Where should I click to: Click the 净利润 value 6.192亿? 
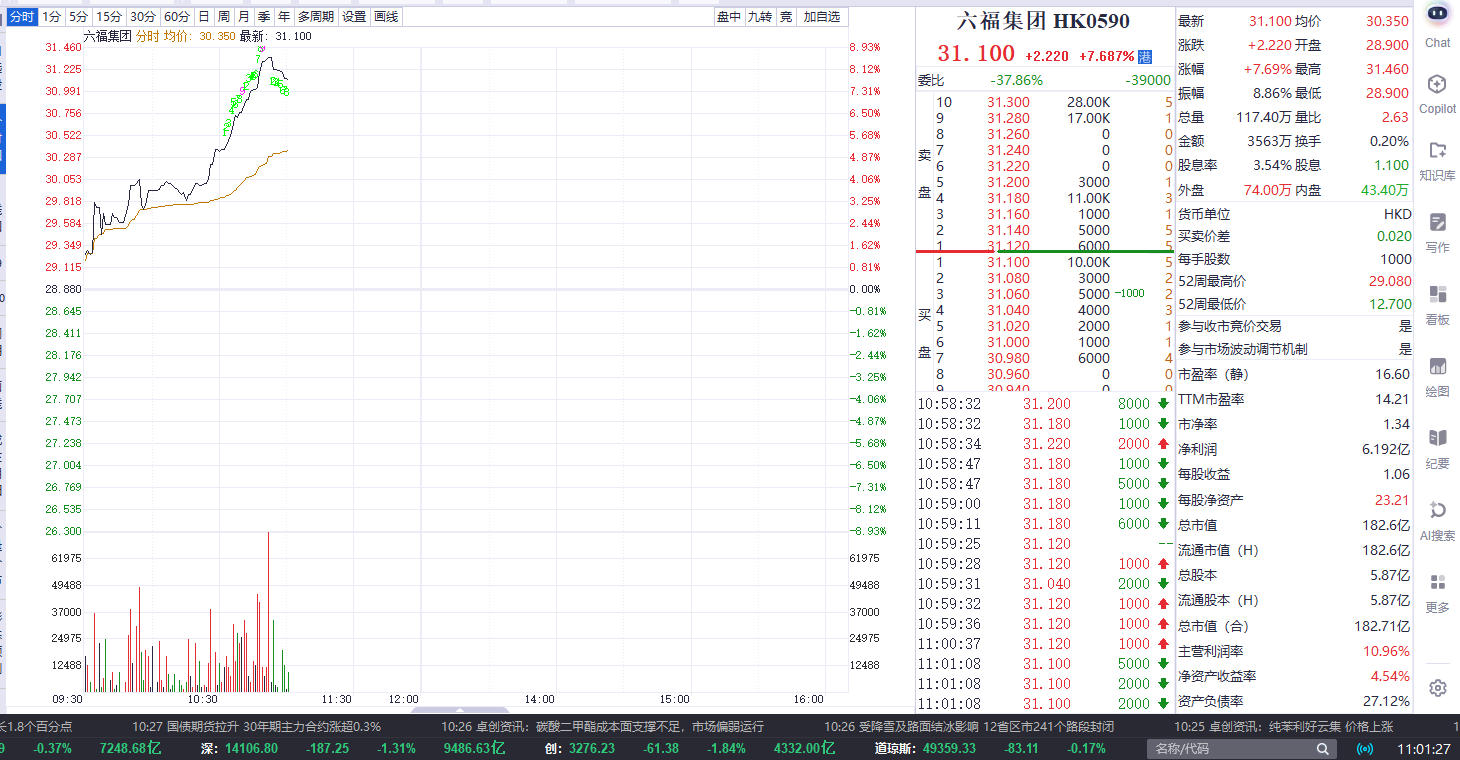click(1386, 450)
